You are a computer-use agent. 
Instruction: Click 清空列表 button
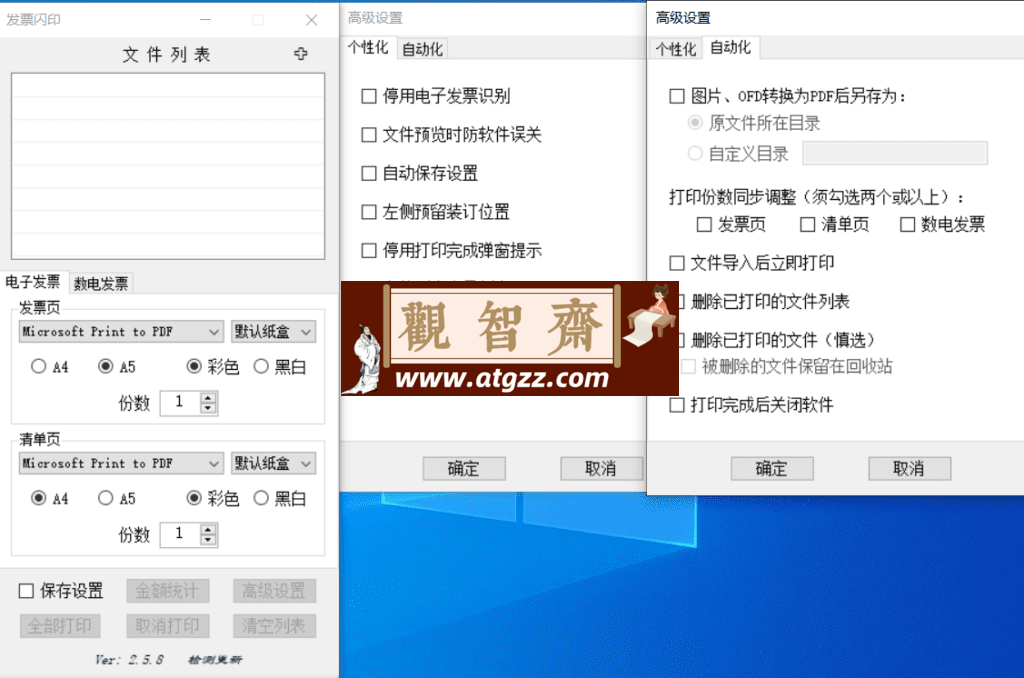[x=274, y=626]
